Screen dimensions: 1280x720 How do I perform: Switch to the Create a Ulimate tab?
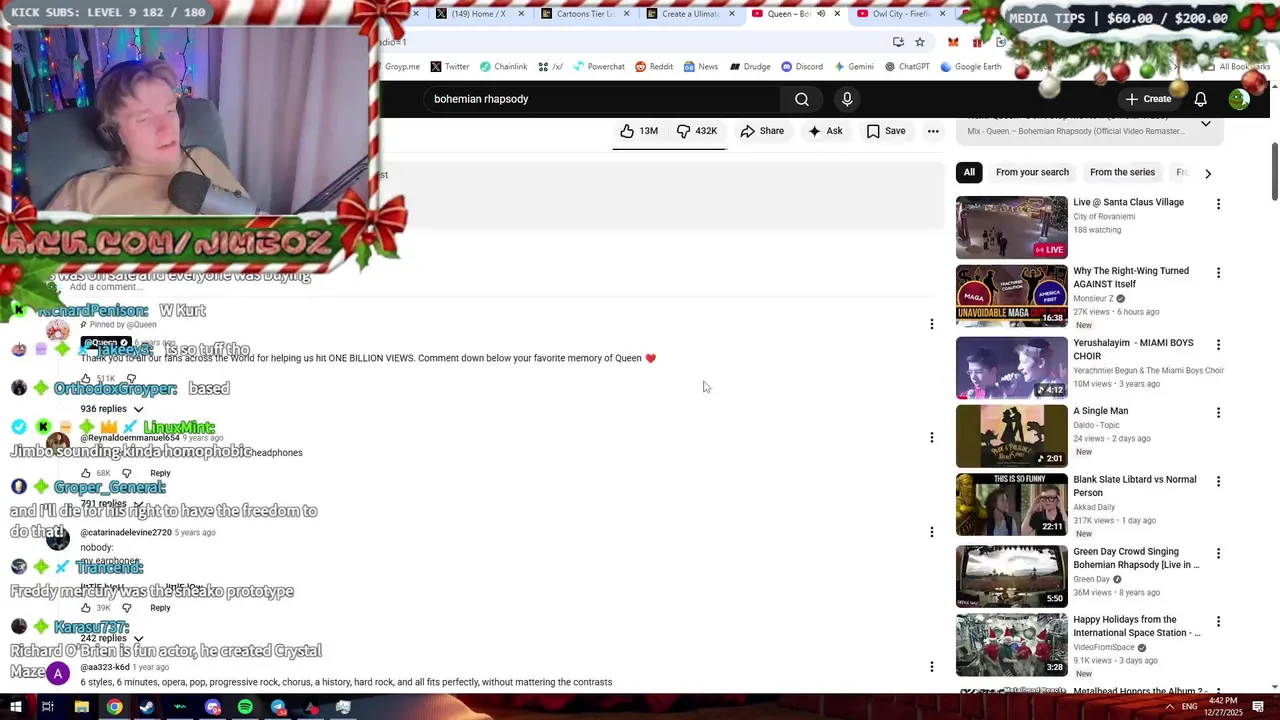click(x=690, y=14)
